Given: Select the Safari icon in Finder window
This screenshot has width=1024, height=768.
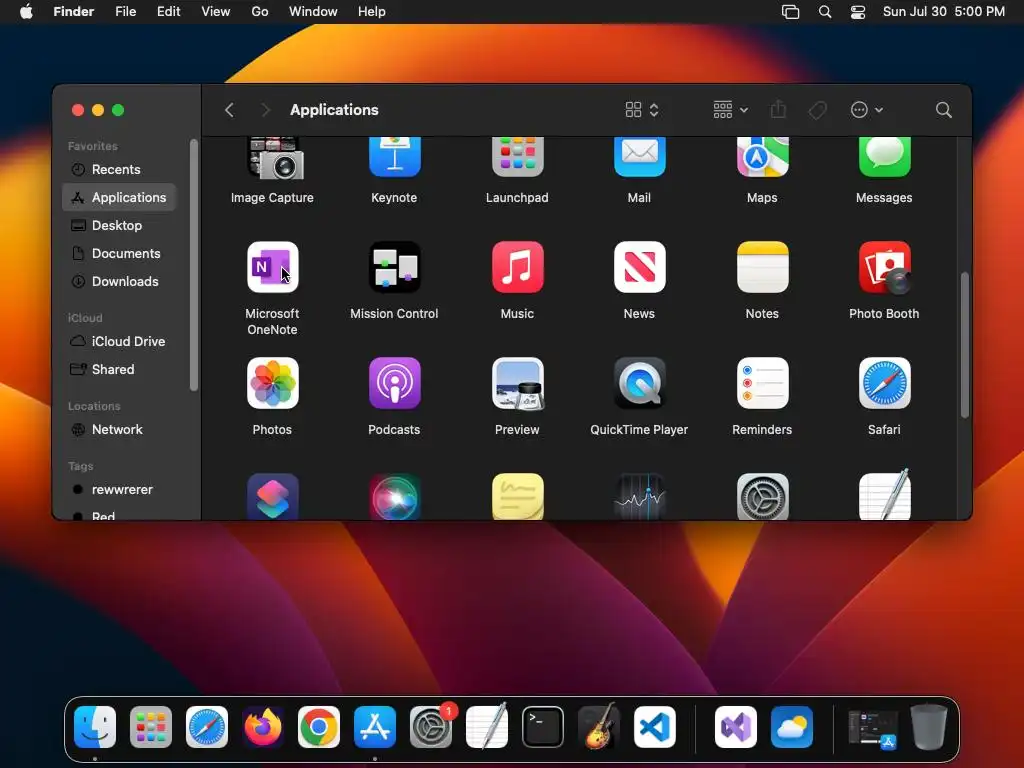Looking at the screenshot, I should tap(884, 383).
